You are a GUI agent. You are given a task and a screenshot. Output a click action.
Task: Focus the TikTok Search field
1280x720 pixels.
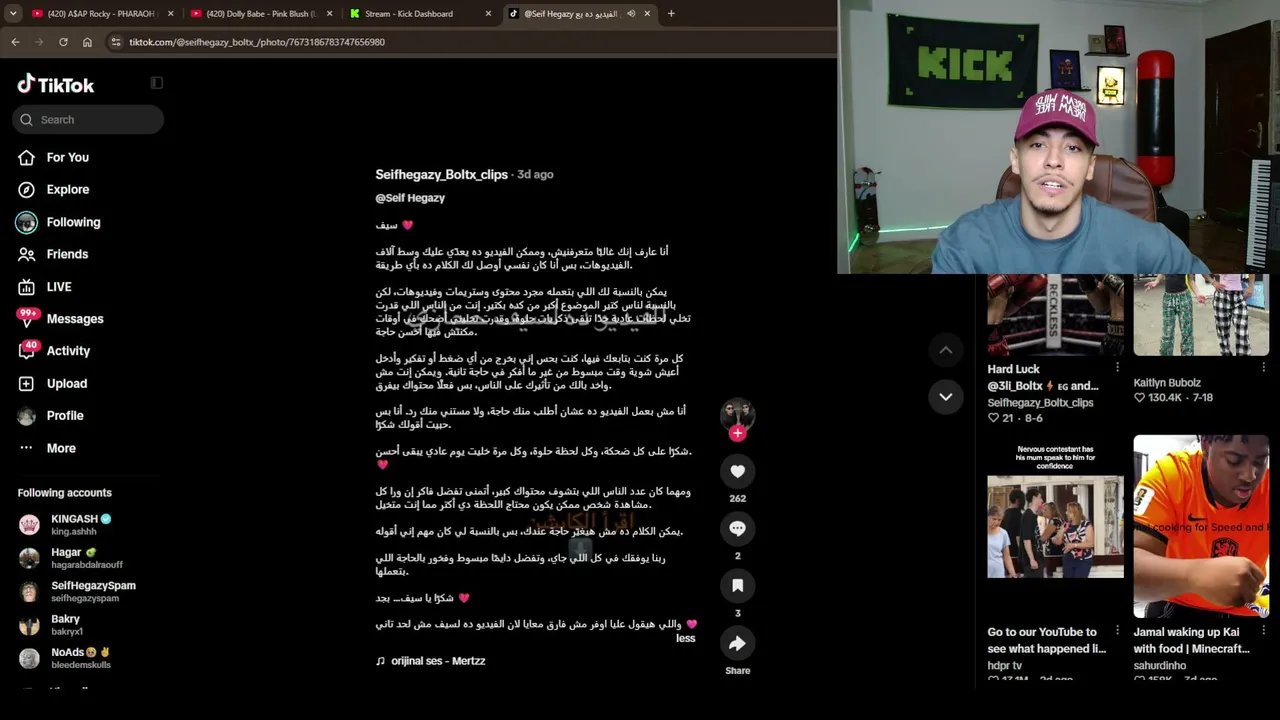[88, 120]
